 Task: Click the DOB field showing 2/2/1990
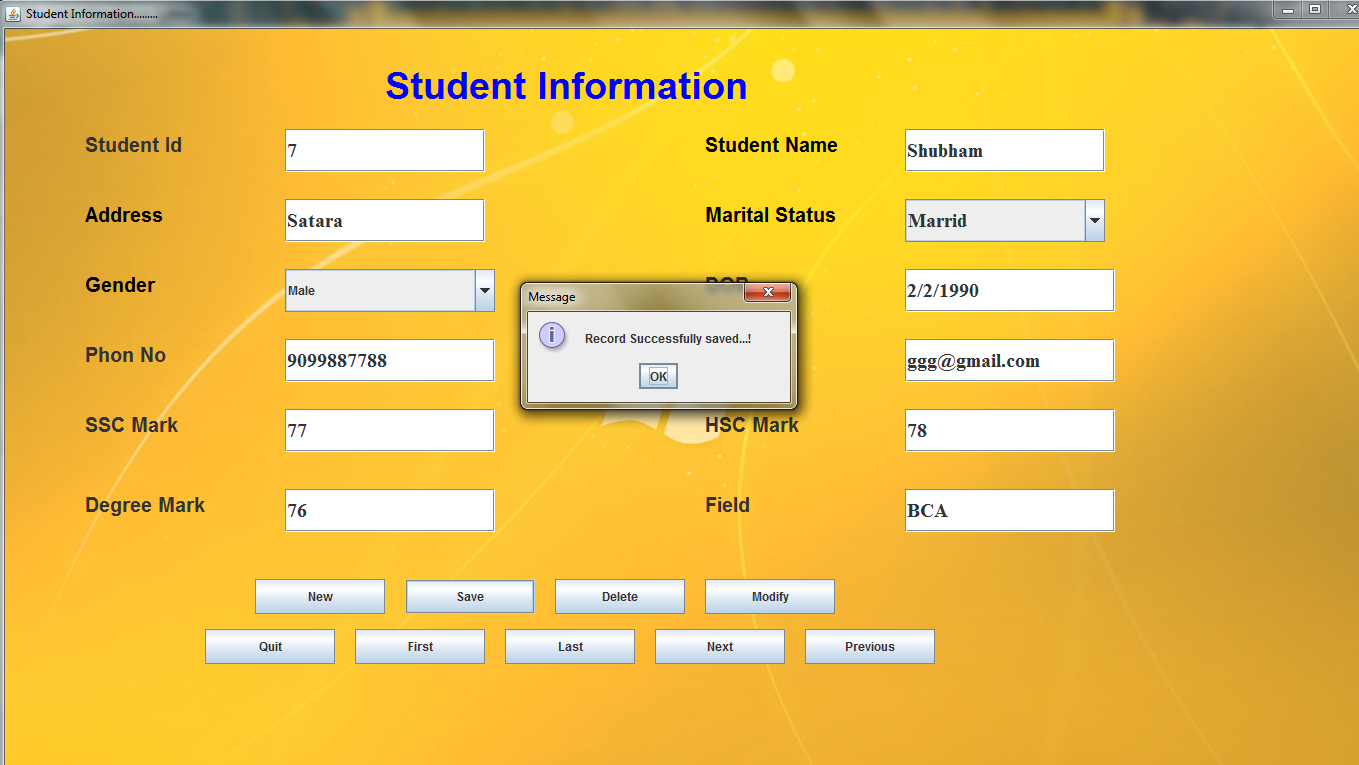[x=1010, y=290]
